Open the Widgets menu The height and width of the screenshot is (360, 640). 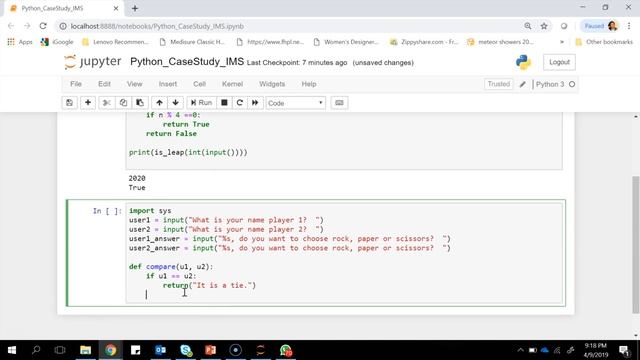click(272, 84)
